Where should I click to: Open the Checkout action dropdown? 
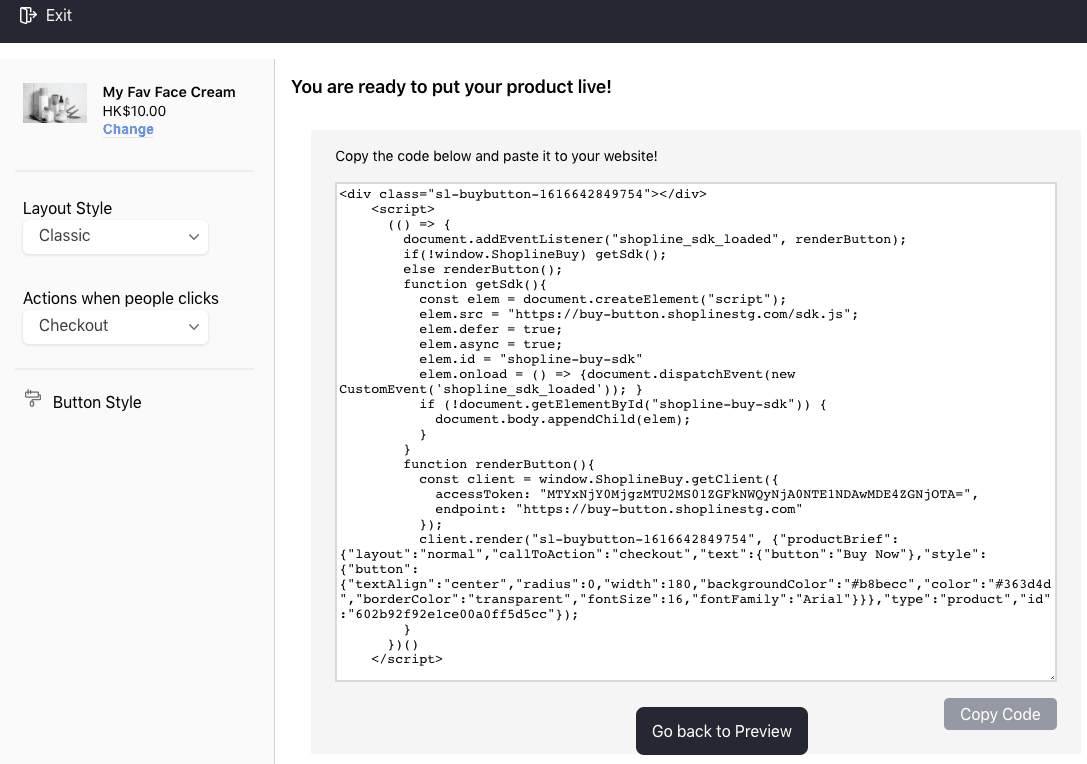coord(116,327)
